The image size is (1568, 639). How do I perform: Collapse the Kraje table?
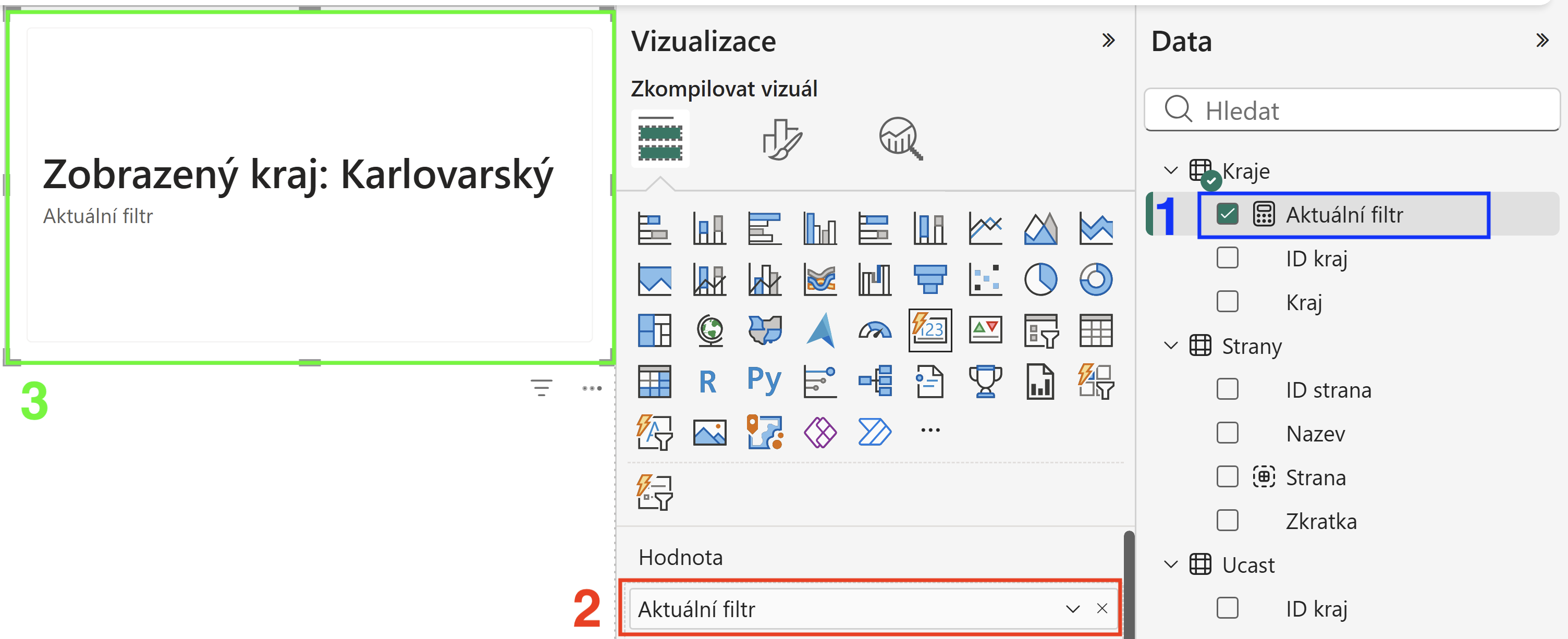(1170, 170)
